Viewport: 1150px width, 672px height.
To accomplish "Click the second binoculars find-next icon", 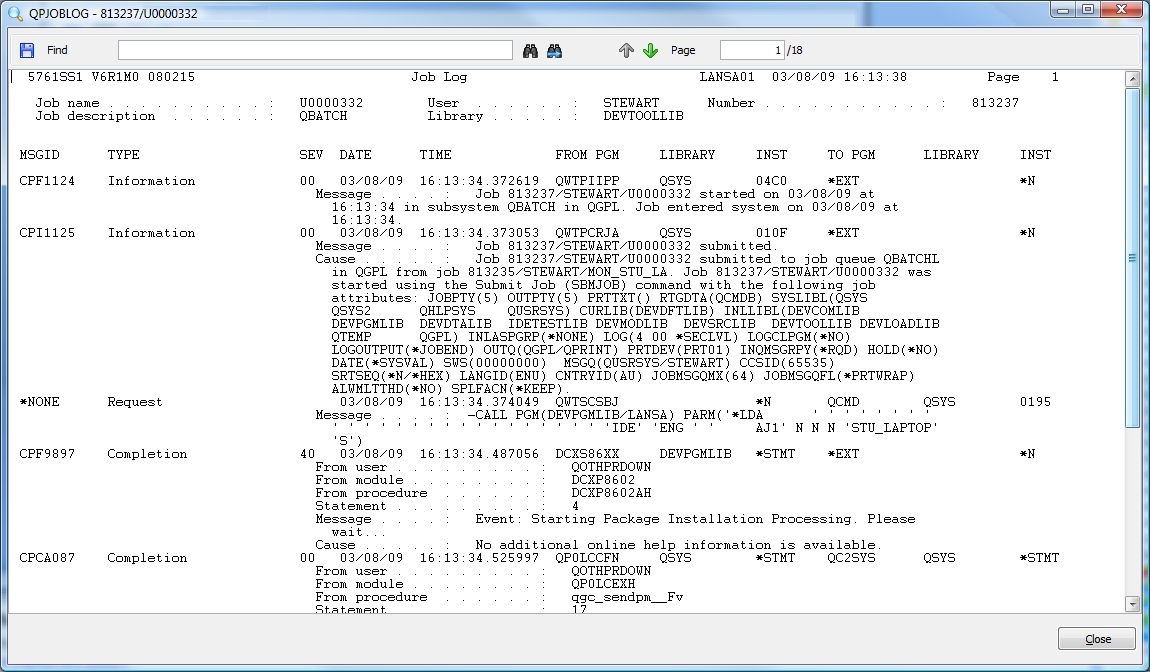I will [x=554, y=51].
